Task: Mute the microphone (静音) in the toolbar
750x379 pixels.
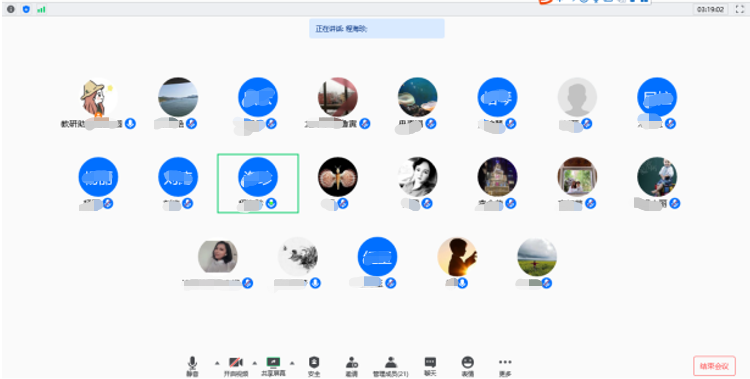Action: [192, 367]
